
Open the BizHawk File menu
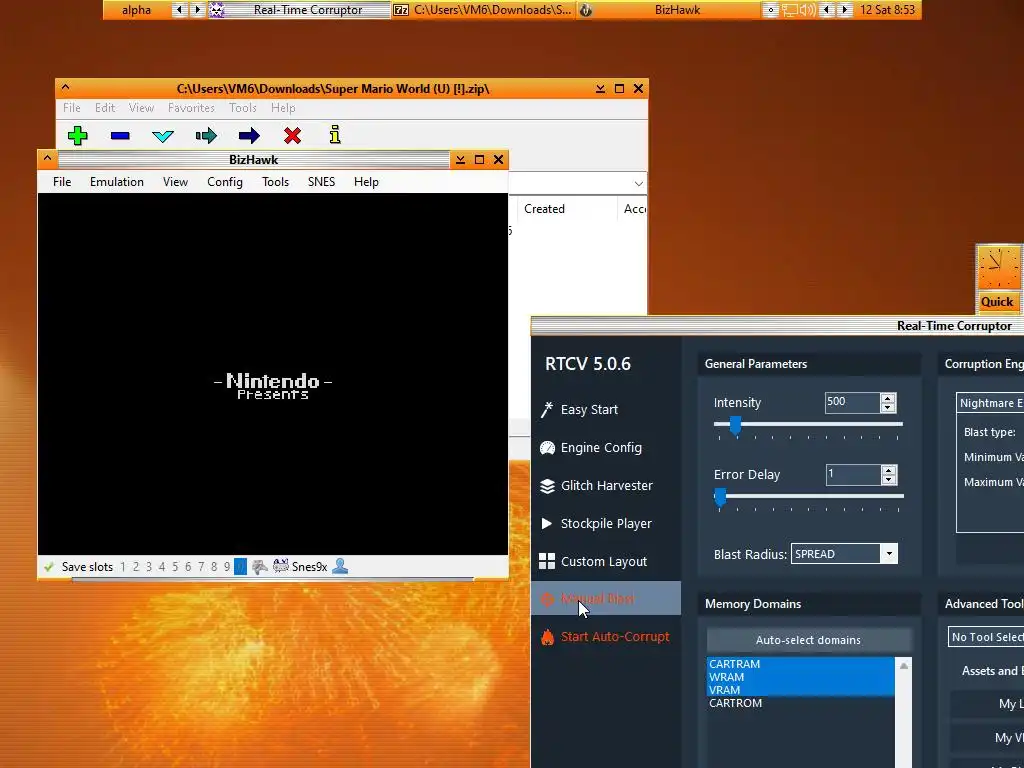(x=62, y=182)
